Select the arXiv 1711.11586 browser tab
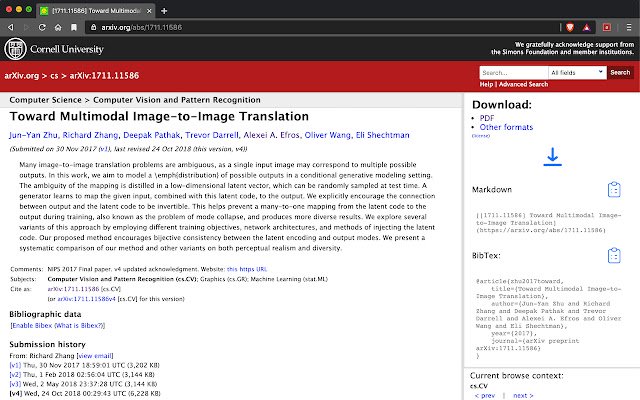The image size is (640, 400). point(96,11)
